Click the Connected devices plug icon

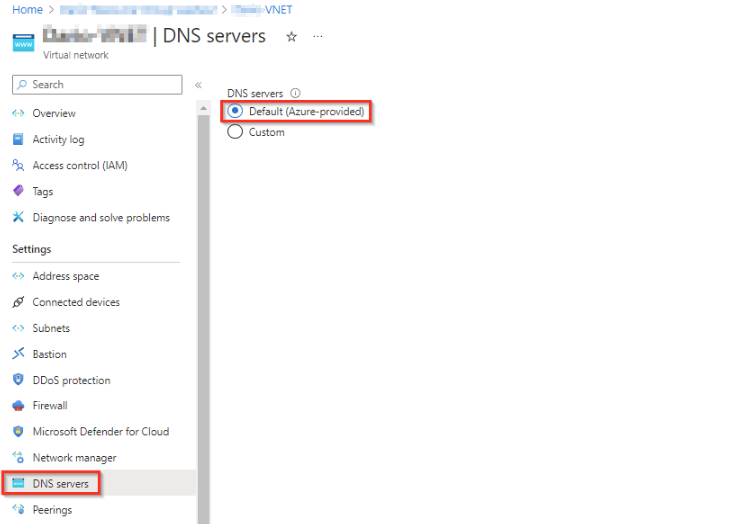[18, 302]
